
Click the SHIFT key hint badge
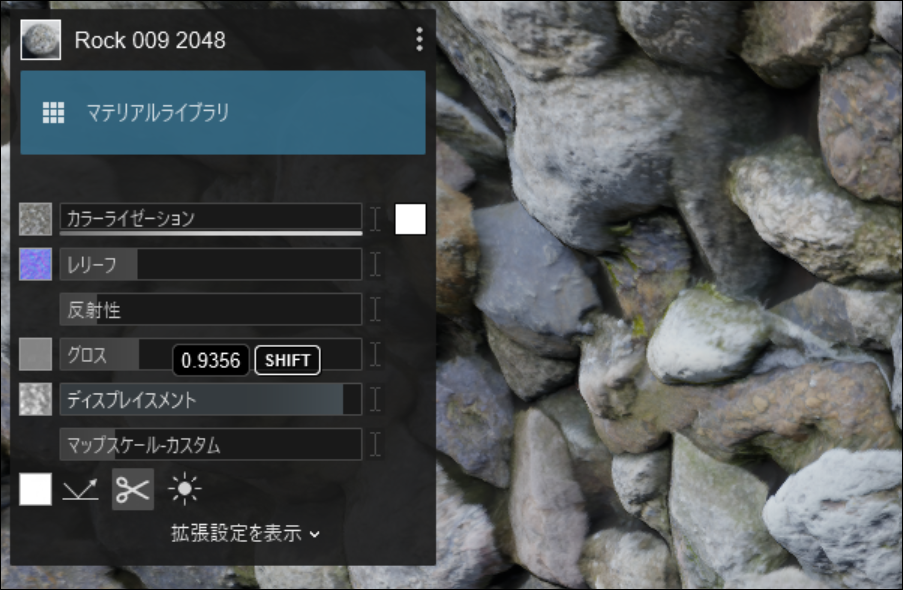point(287,360)
